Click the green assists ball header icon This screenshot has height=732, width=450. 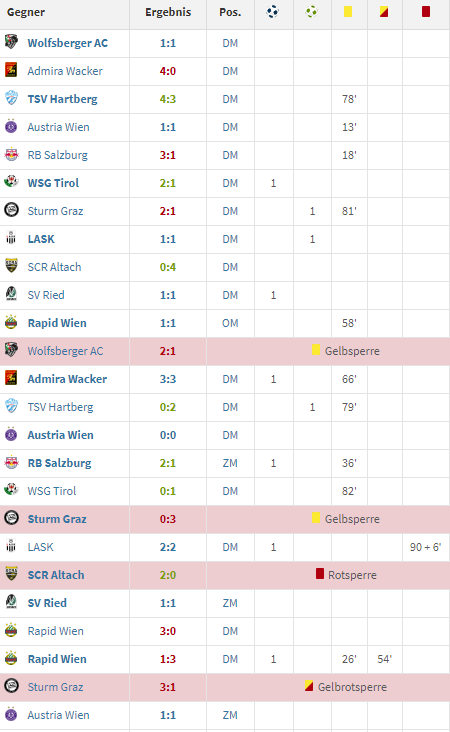click(311, 12)
